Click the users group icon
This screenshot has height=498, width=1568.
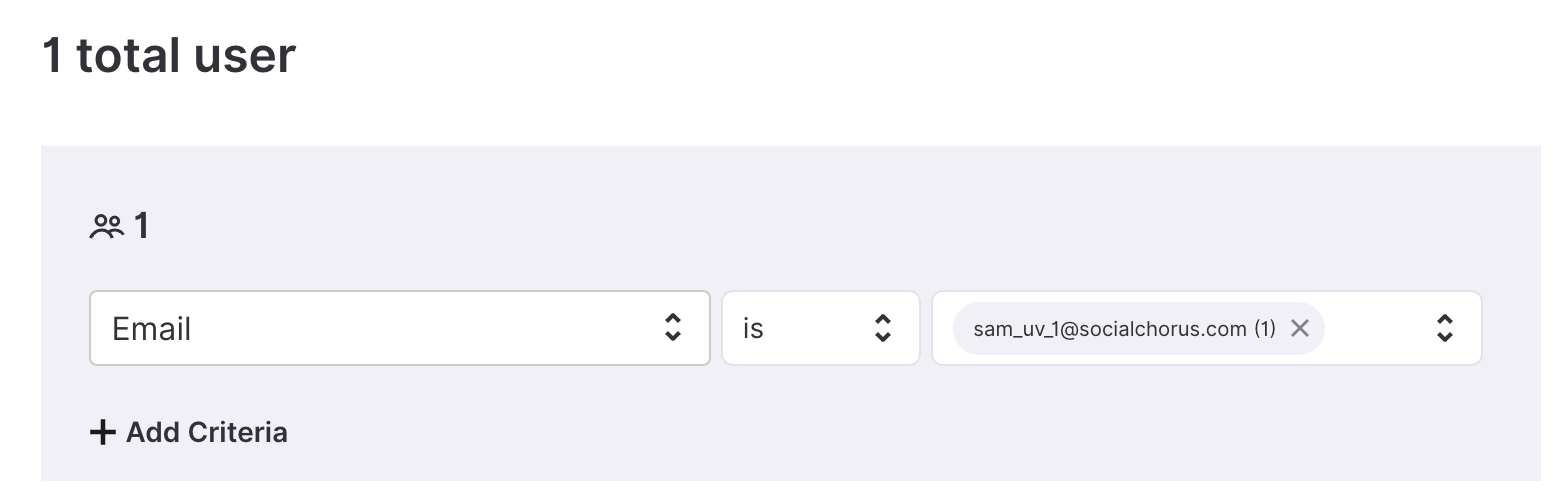(107, 227)
